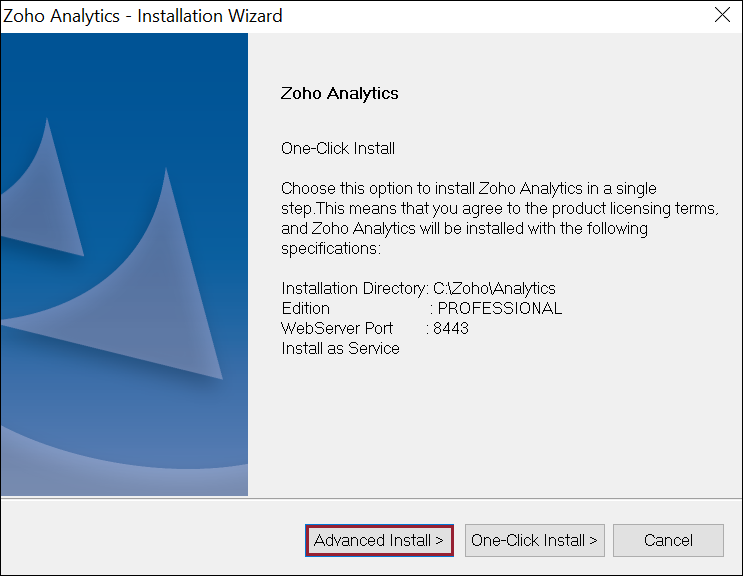Click the Advanced Install button
This screenshot has height=576, width=743.
point(379,540)
